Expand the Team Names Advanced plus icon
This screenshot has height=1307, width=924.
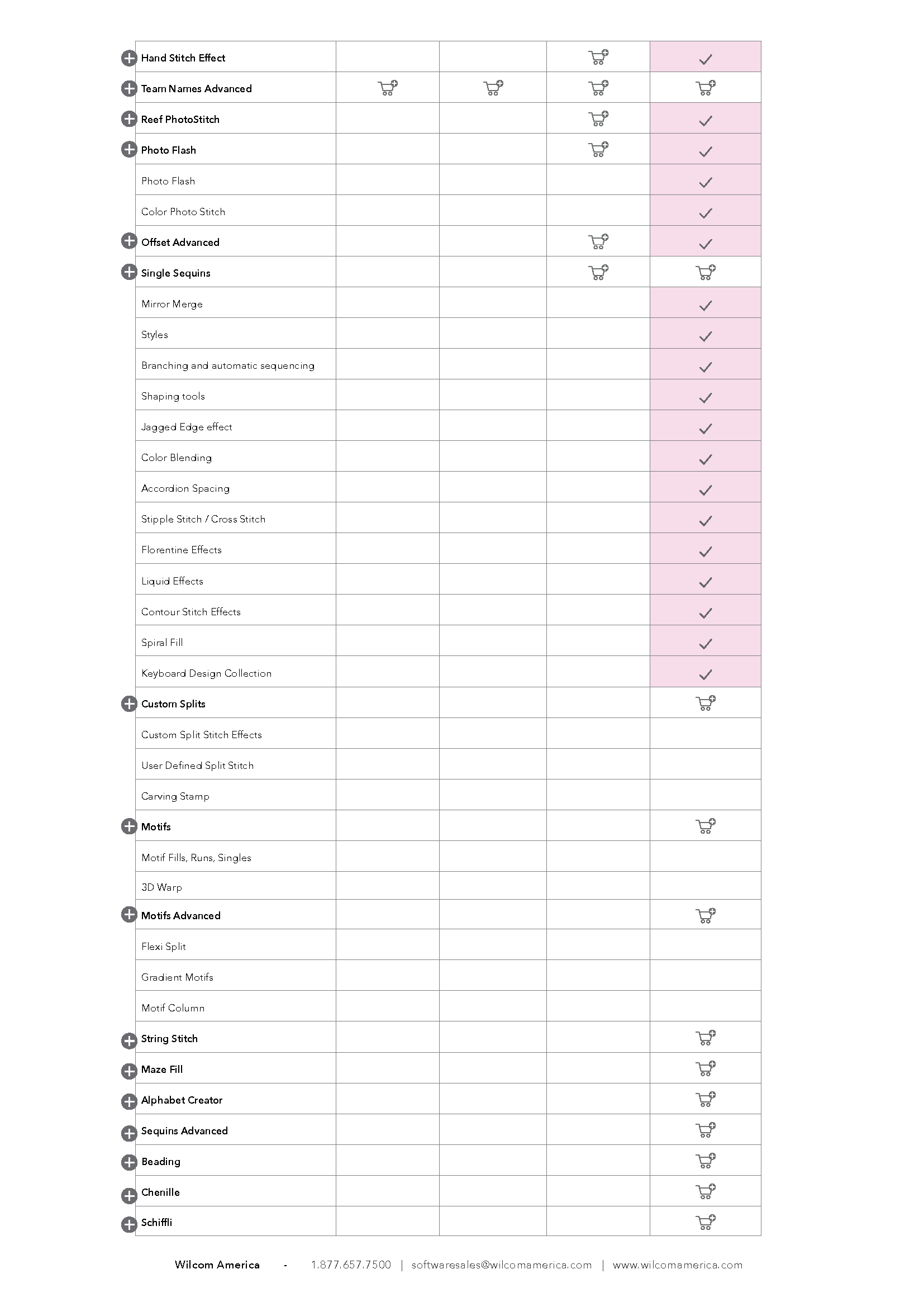[x=129, y=88]
